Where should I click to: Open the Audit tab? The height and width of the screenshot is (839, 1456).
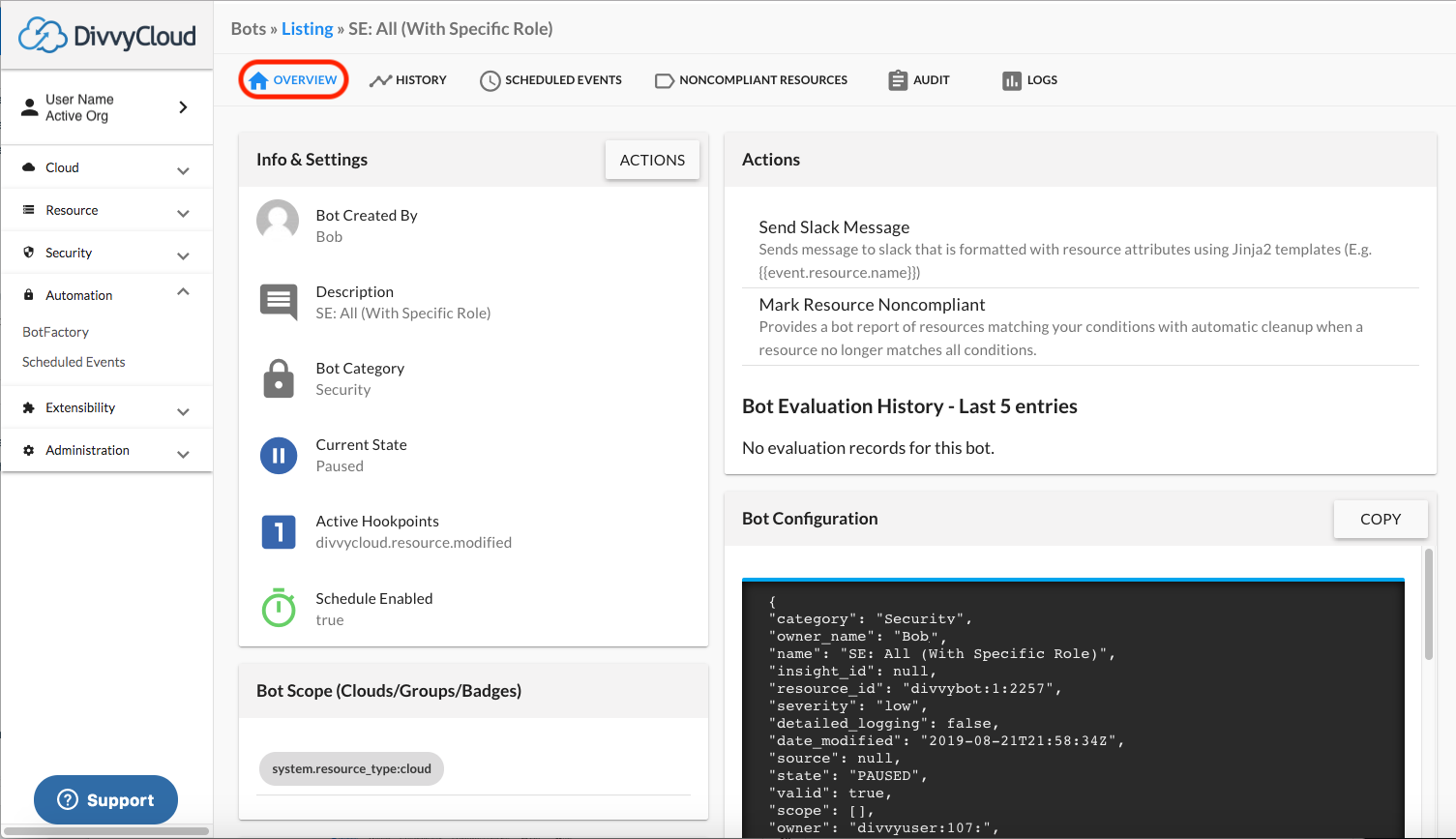[x=918, y=80]
